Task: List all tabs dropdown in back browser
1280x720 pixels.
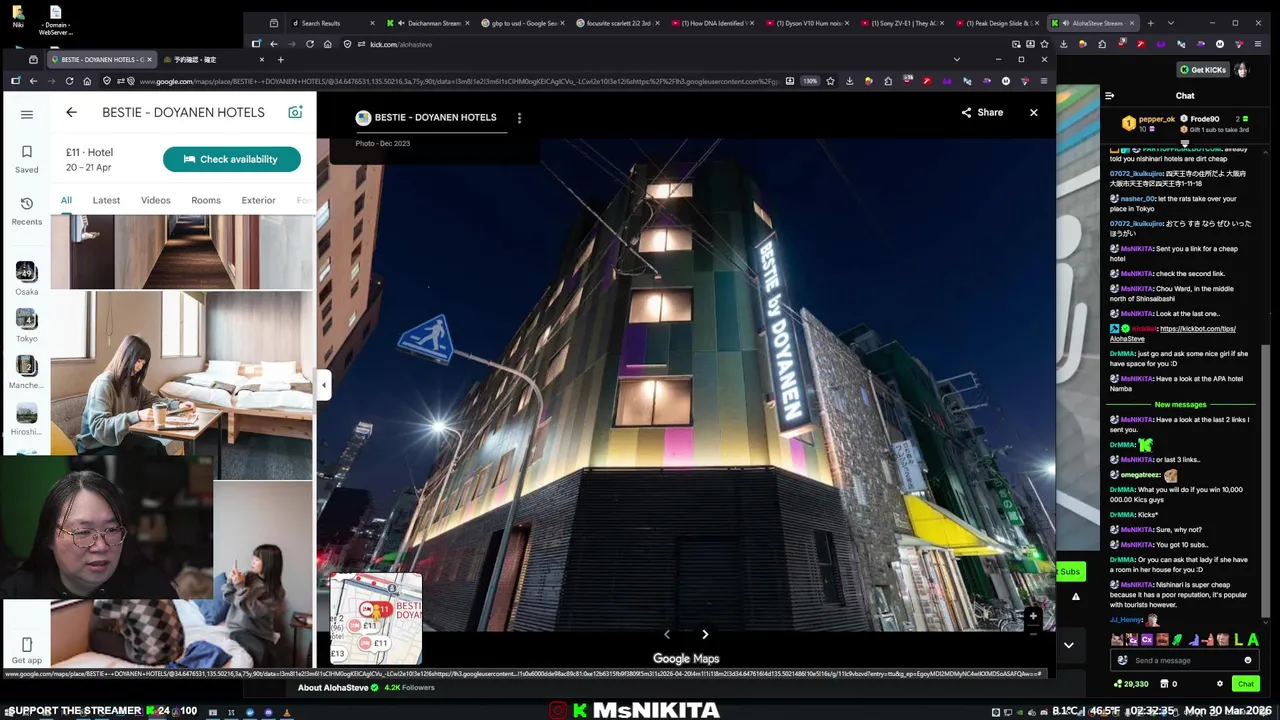Action: [x=1171, y=23]
